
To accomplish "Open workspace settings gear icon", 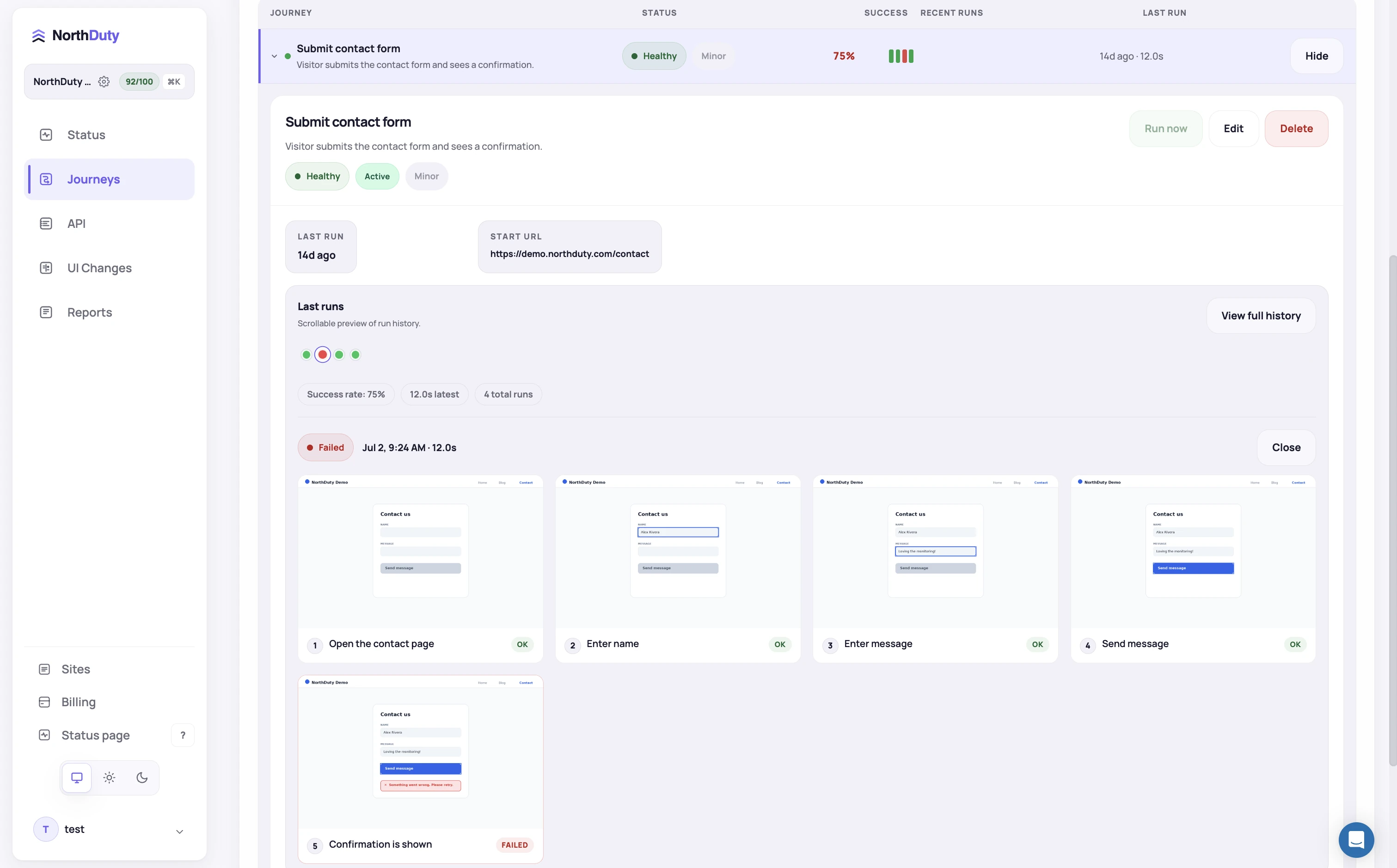I will pos(104,81).
